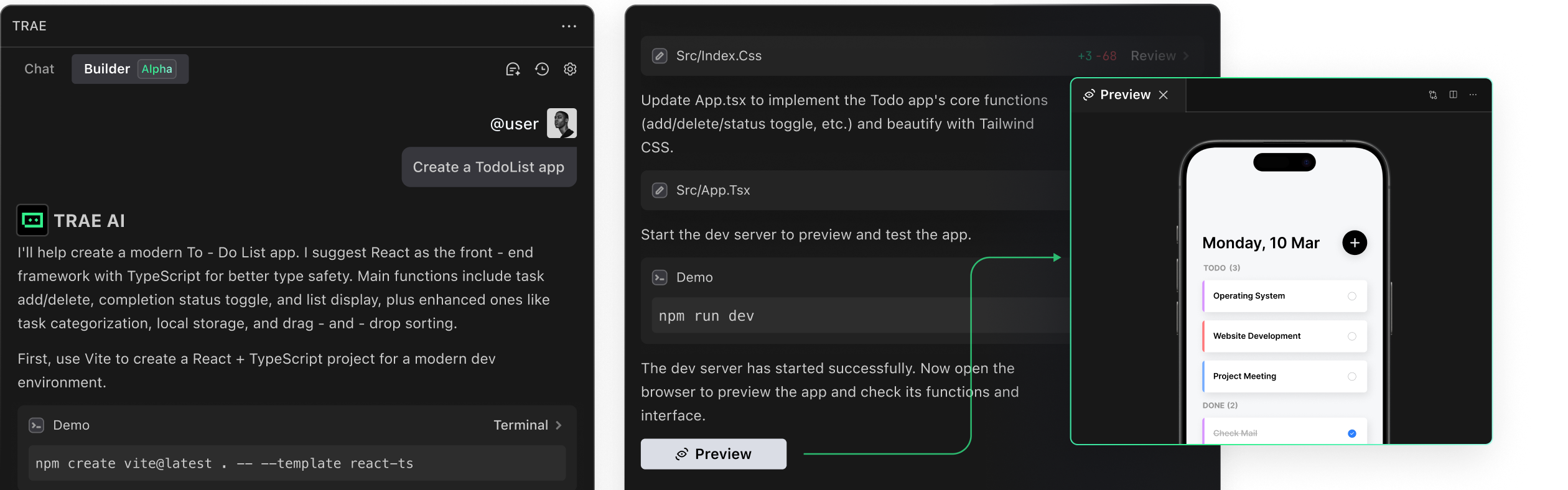The width and height of the screenshot is (1568, 490).
Task: Click the @user avatar picture
Action: click(x=562, y=123)
